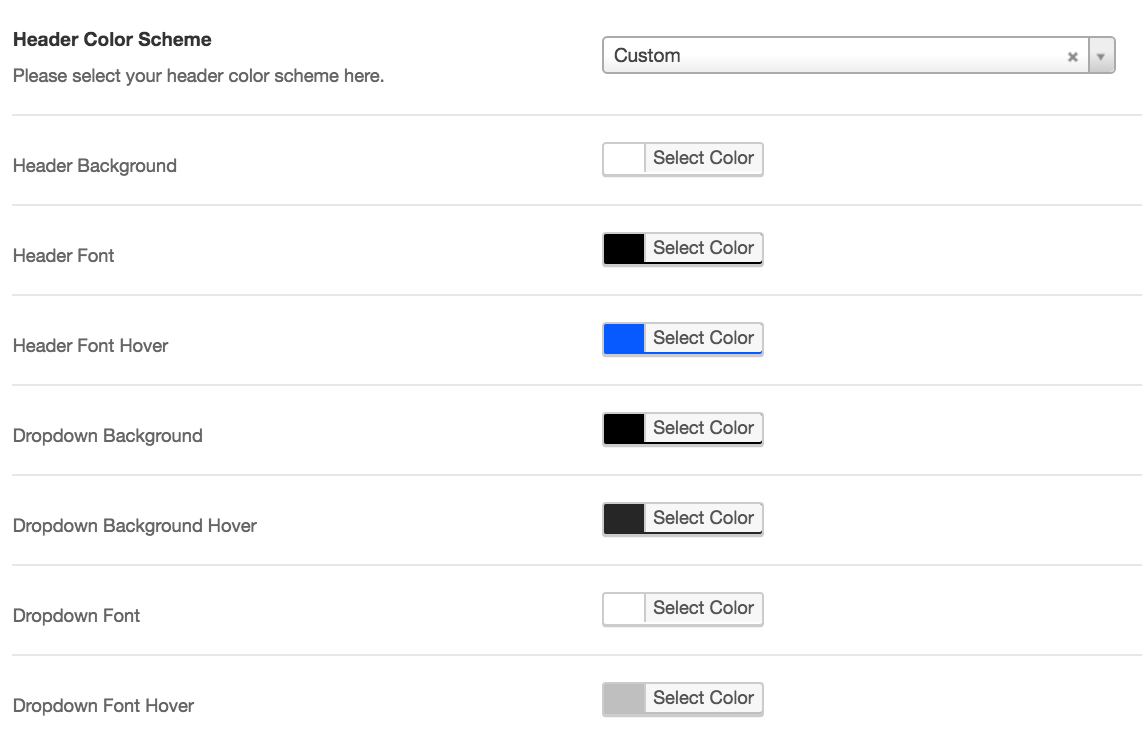Click the blue Header Font Hover swatch
Image resolution: width=1142 pixels, height=744 pixels.
click(624, 339)
